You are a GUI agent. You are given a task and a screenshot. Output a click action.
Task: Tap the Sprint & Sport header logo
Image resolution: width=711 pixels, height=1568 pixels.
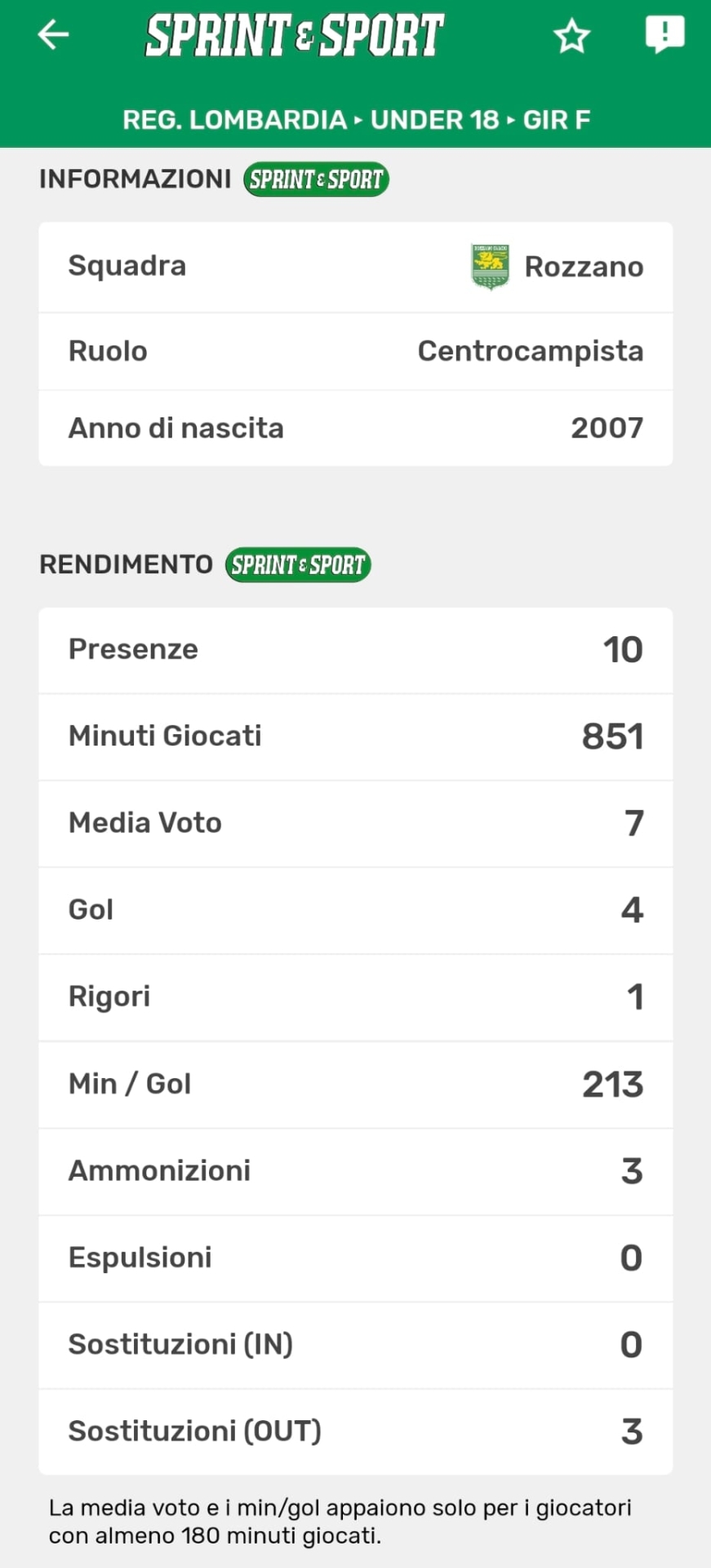294,36
